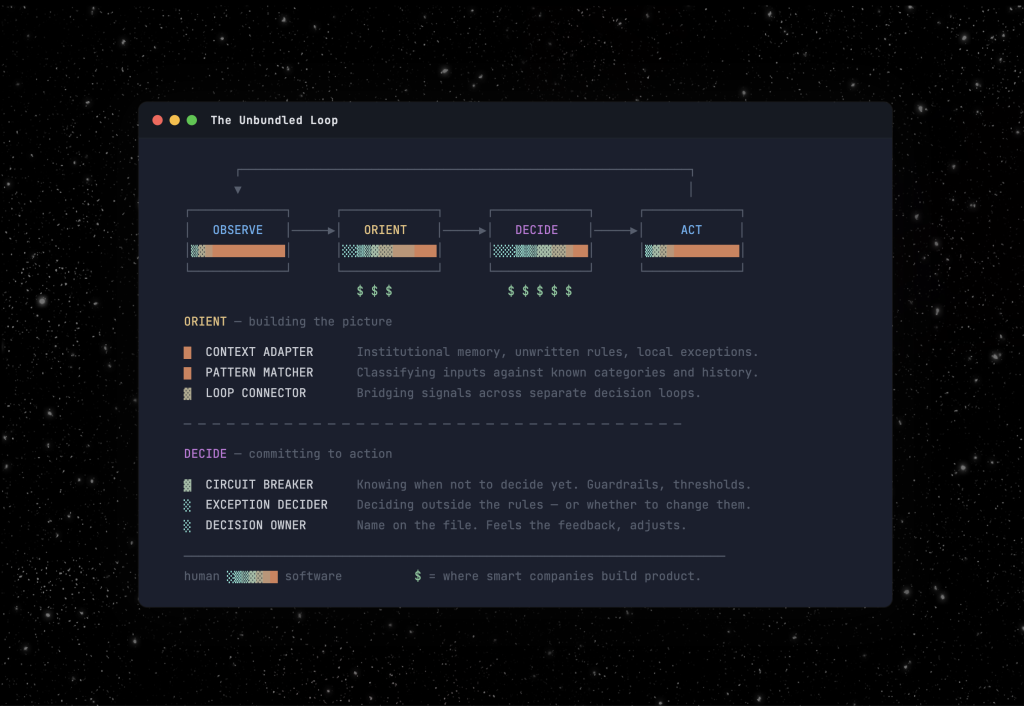Select the dotted icon beside EXCEPTION DECIDER

coord(188,505)
